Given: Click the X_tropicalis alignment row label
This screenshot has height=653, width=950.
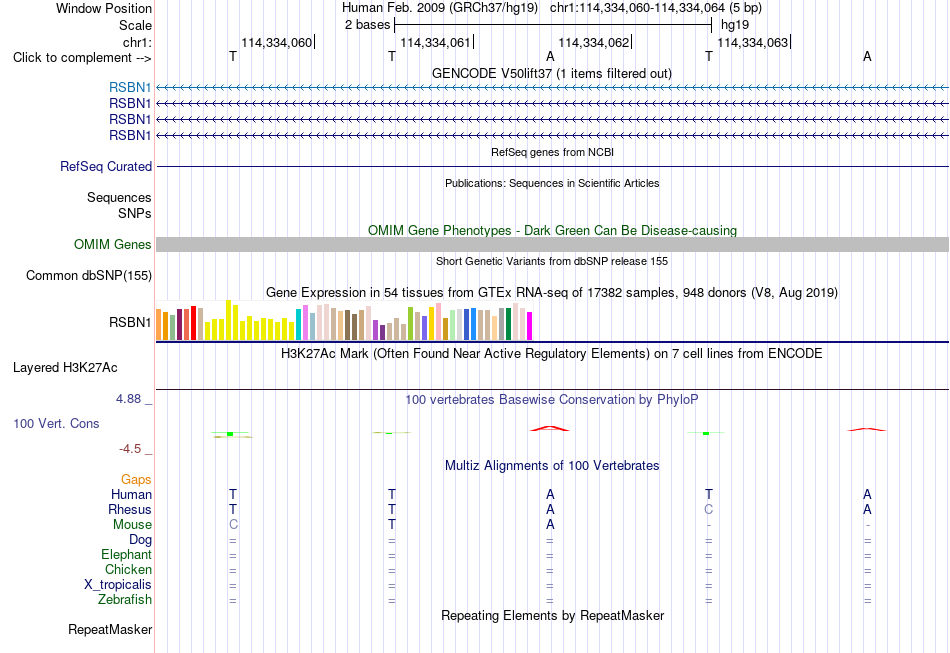Looking at the screenshot, I should pyautogui.click(x=118, y=585).
